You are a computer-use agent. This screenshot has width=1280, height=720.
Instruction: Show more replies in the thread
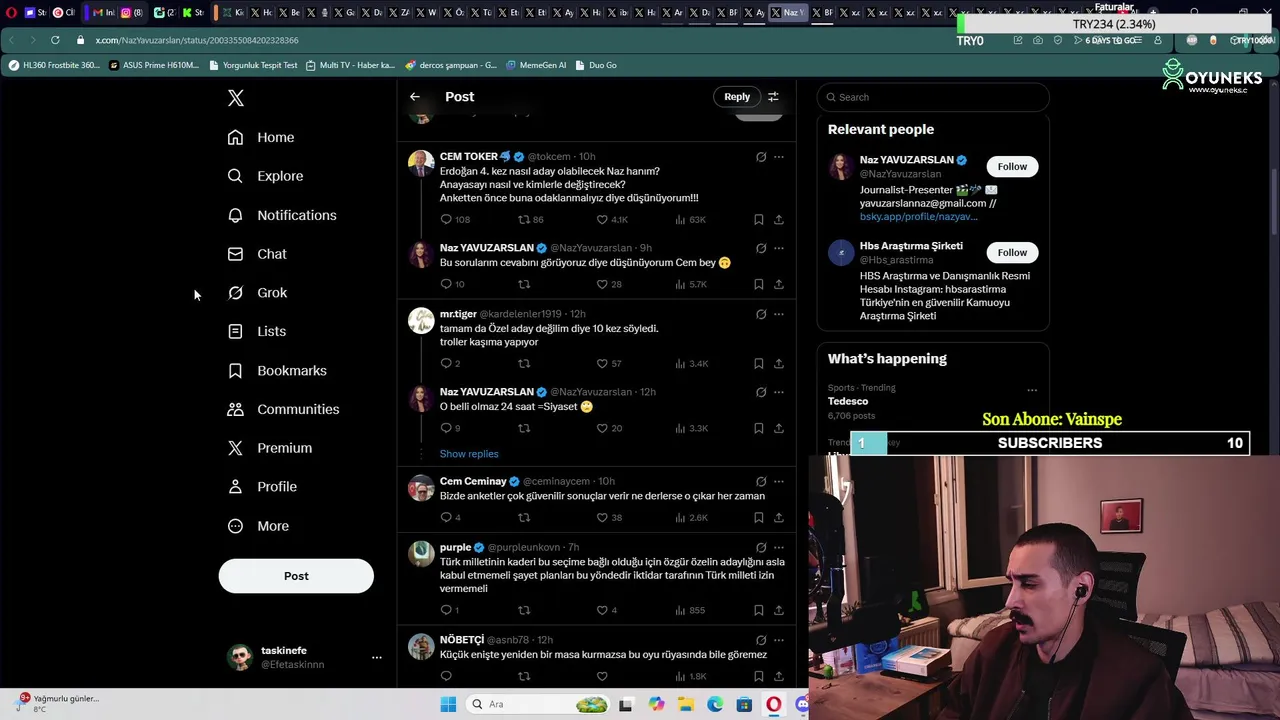(469, 454)
